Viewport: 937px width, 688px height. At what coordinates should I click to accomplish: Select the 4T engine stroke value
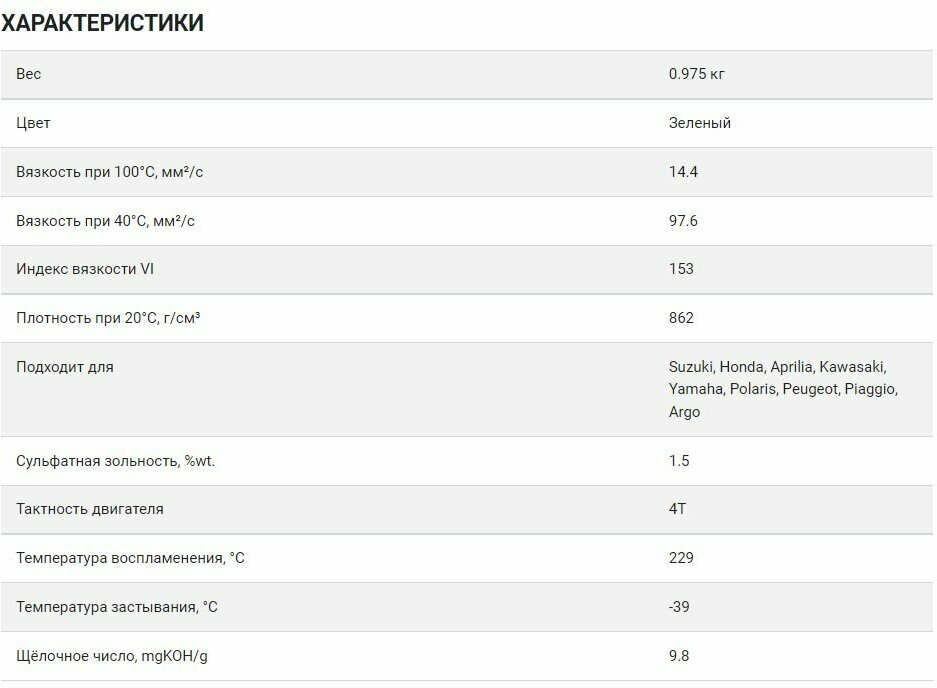tap(677, 509)
